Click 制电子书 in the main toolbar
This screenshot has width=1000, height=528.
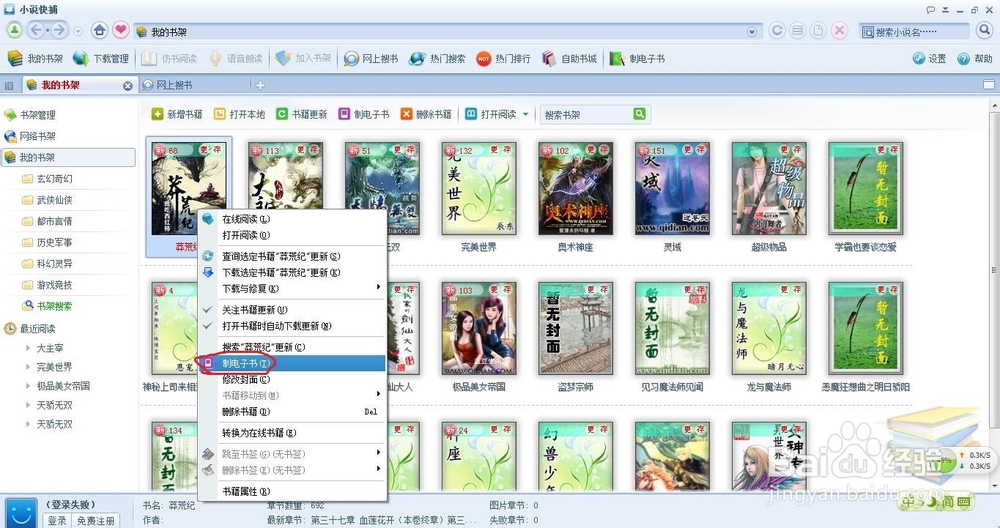pos(637,59)
